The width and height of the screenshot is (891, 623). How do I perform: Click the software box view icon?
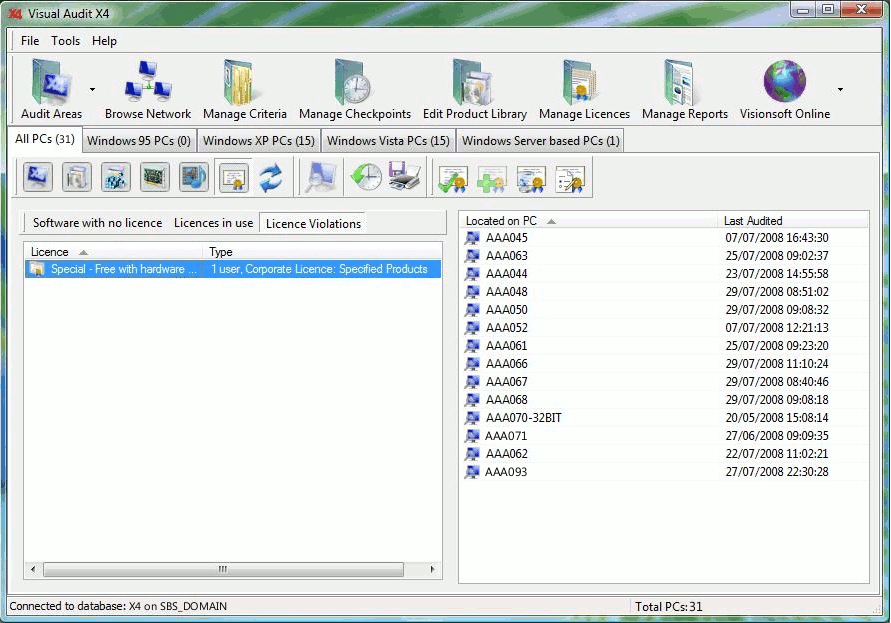coord(77,177)
